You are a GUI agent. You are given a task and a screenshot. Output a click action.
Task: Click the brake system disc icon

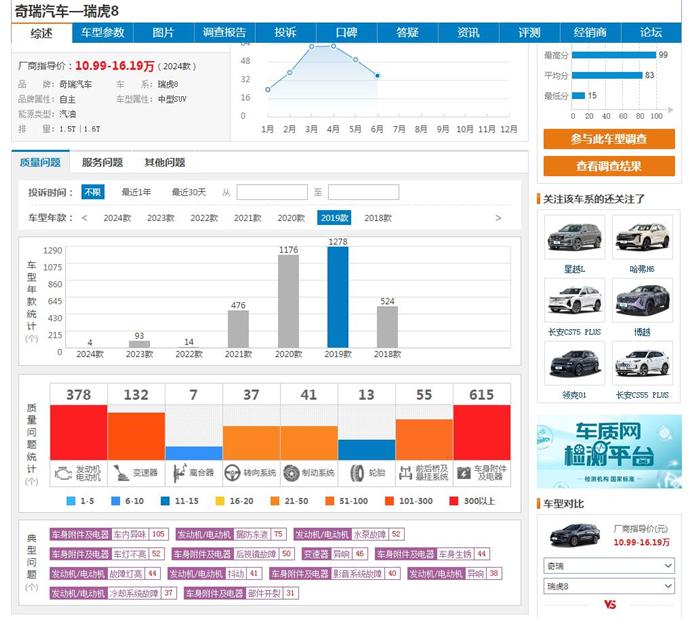pos(291,473)
